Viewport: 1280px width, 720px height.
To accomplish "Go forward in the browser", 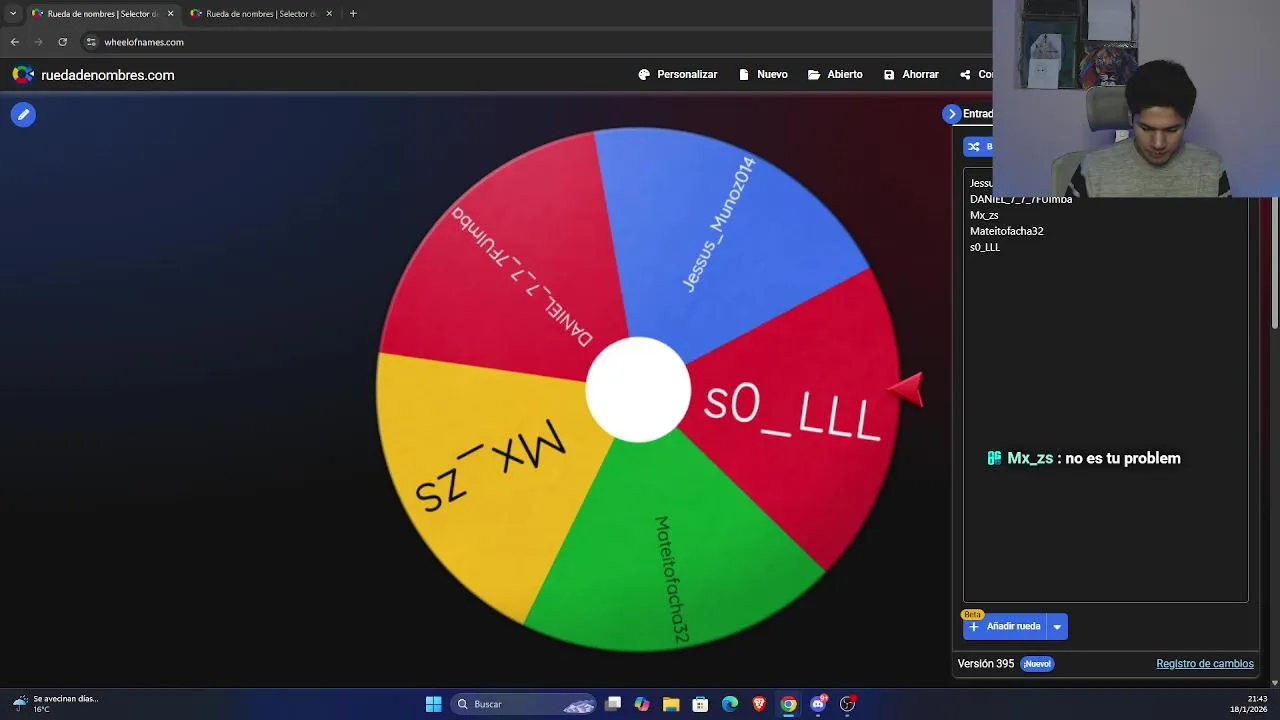I will [38, 42].
